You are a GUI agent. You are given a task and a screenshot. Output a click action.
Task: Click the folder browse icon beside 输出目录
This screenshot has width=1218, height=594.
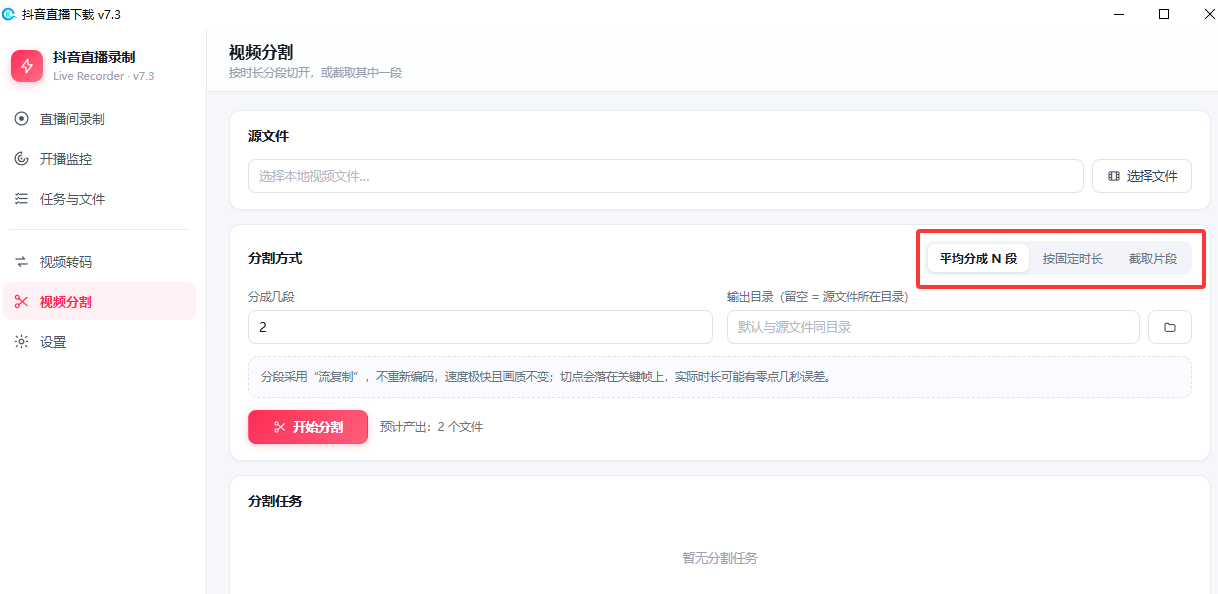tap(1169, 327)
